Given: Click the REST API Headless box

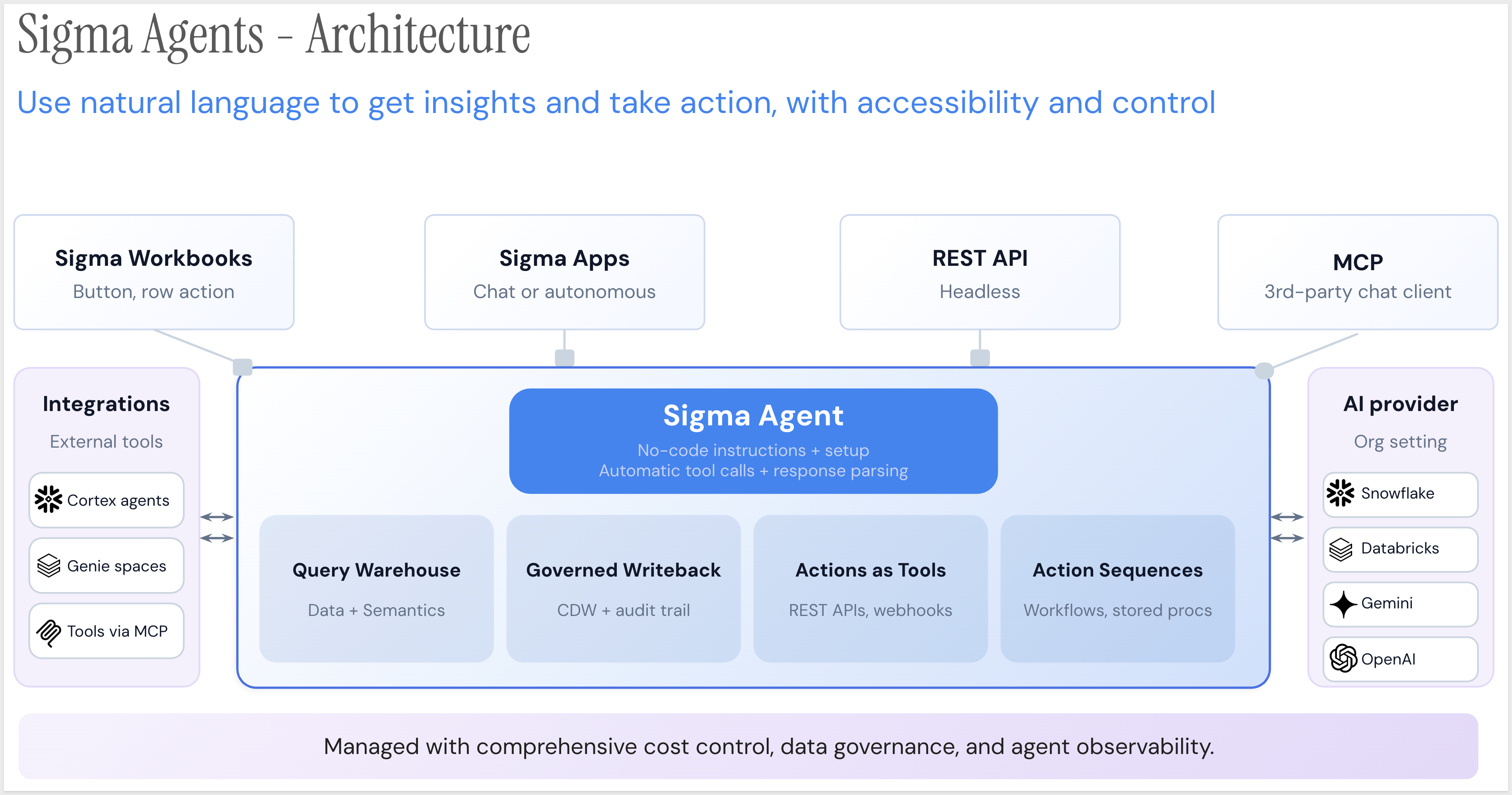Looking at the screenshot, I should (979, 273).
